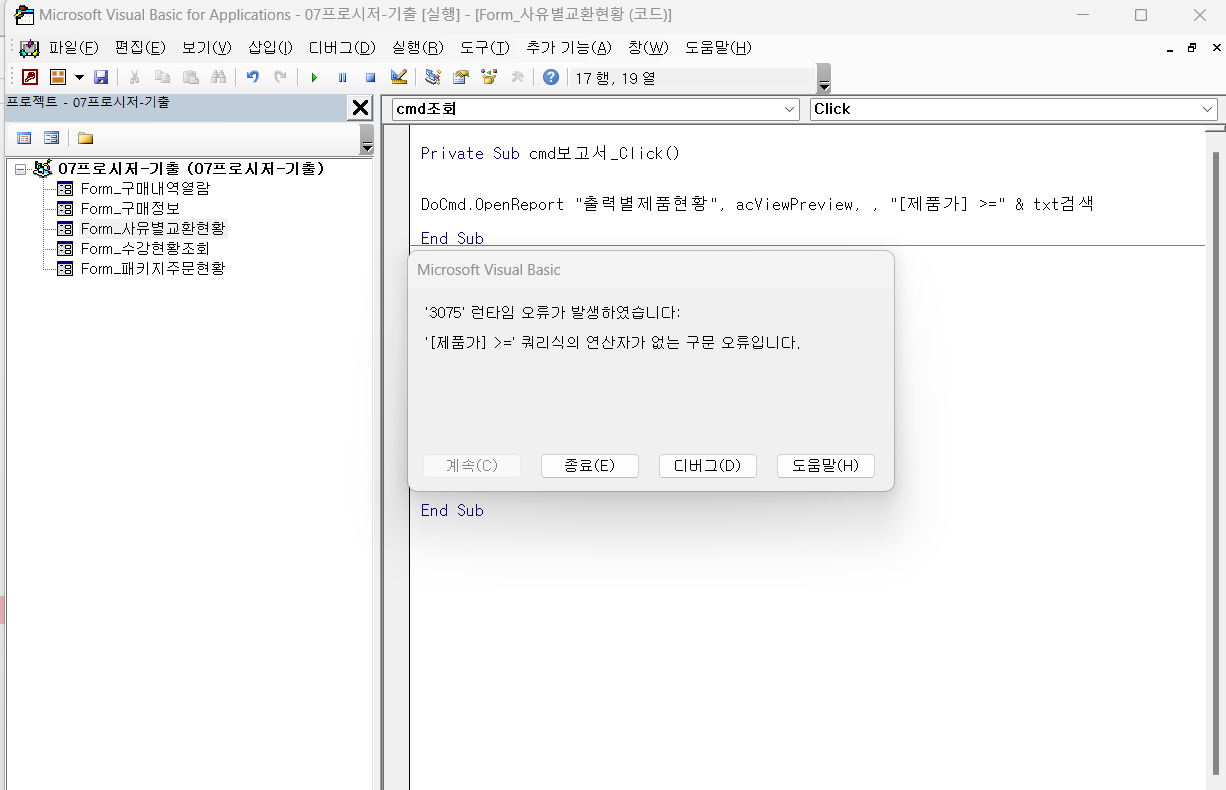Click the Undo arrow icon
Viewport: 1226px width, 790px height.
[x=252, y=77]
